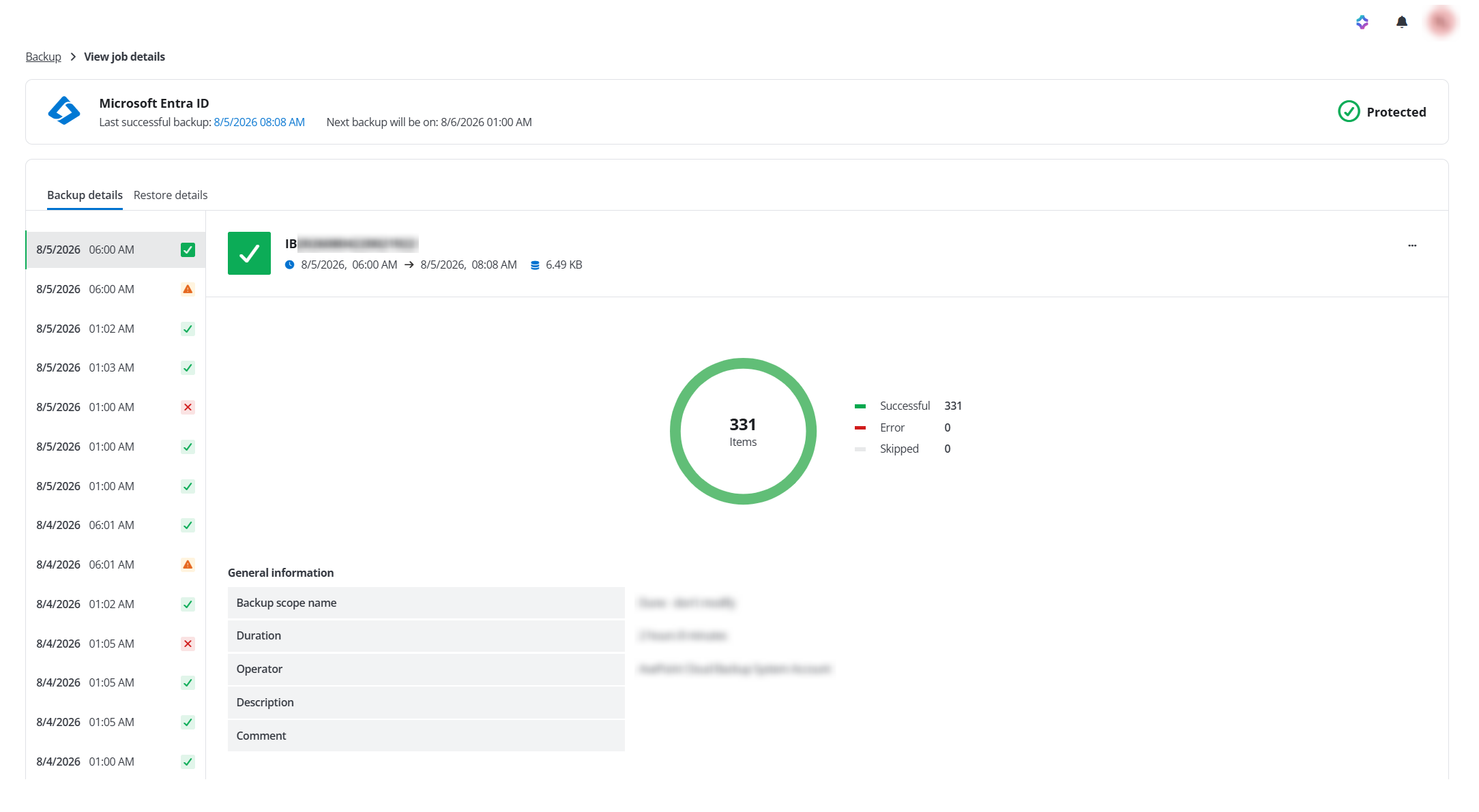
Task: Open the job's more options ellipsis menu
Action: tap(1411, 245)
